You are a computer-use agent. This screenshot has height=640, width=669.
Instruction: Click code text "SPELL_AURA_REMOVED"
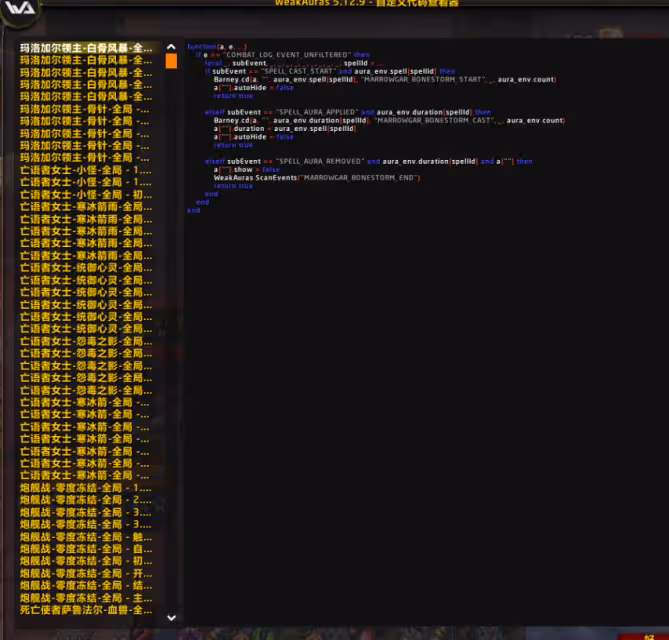[x=320, y=161]
